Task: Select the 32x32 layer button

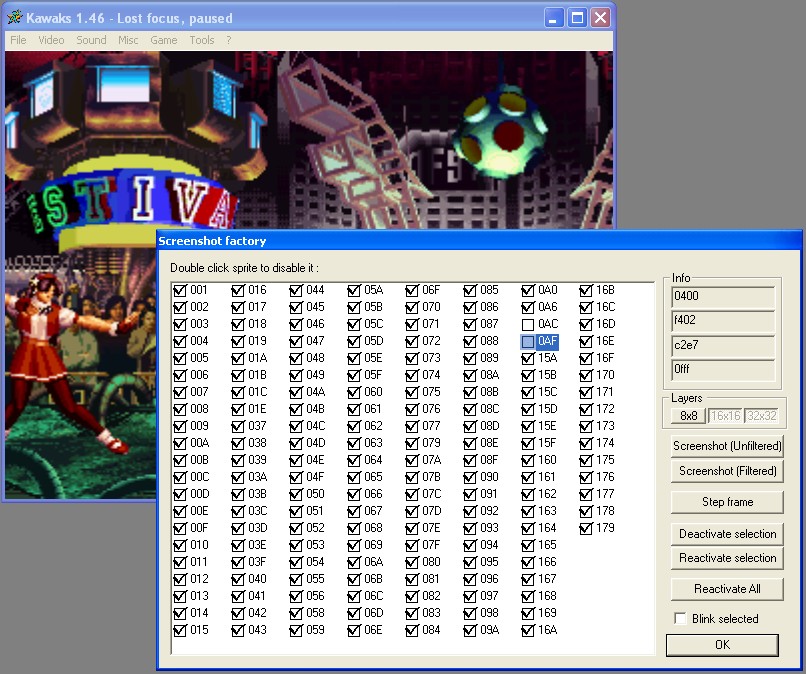Action: (762, 416)
